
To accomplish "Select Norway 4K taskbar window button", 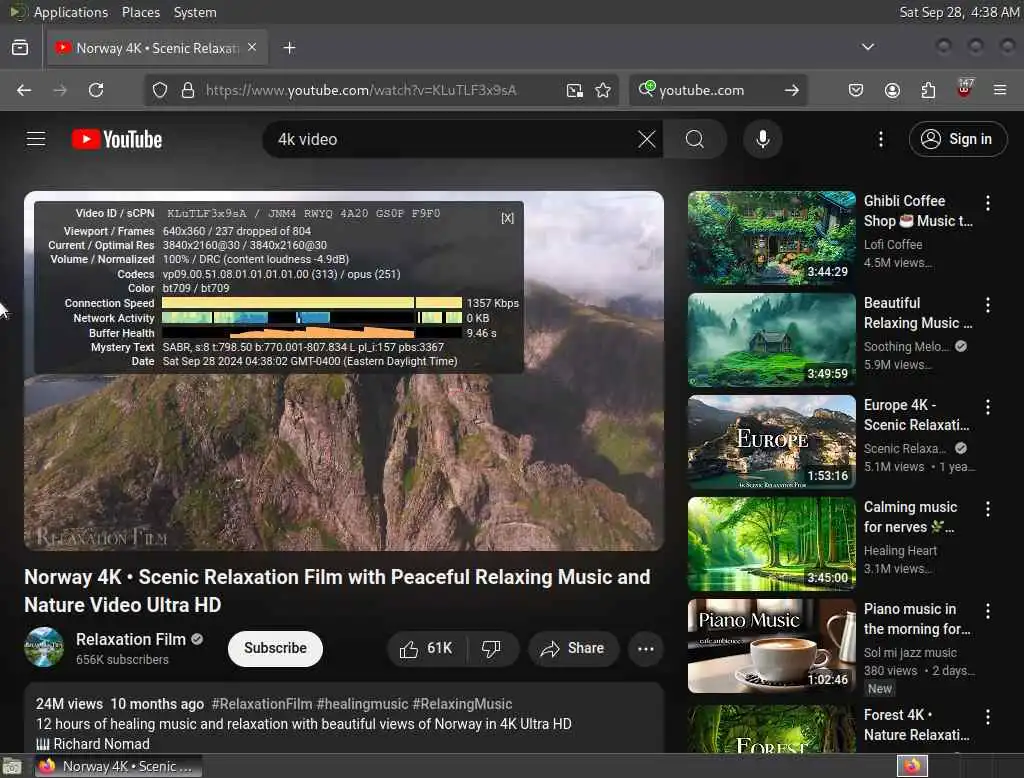I will [x=118, y=766].
